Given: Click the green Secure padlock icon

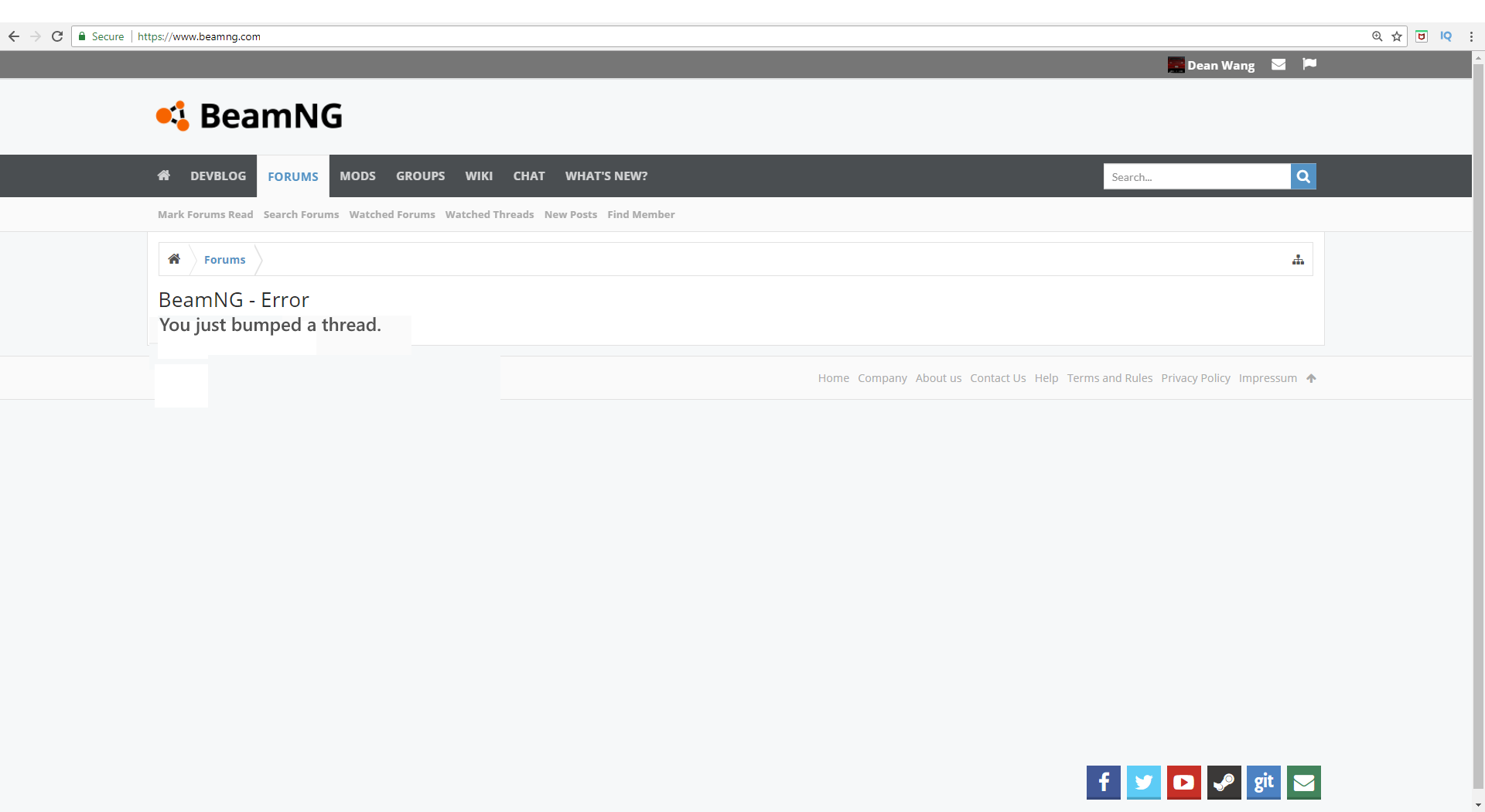Looking at the screenshot, I should (x=82, y=36).
